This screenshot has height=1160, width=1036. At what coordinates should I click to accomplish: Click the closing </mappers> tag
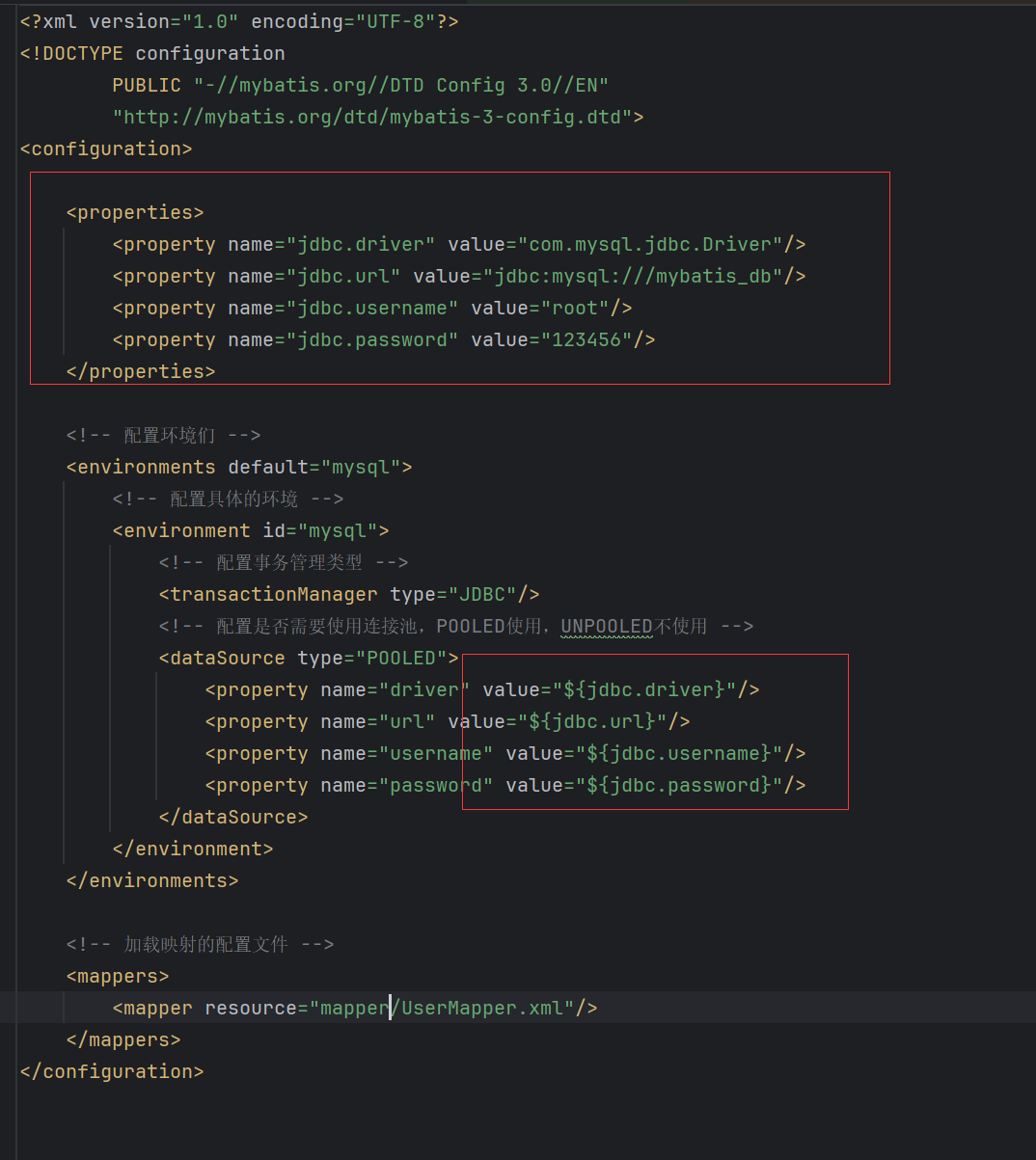click(x=123, y=1039)
